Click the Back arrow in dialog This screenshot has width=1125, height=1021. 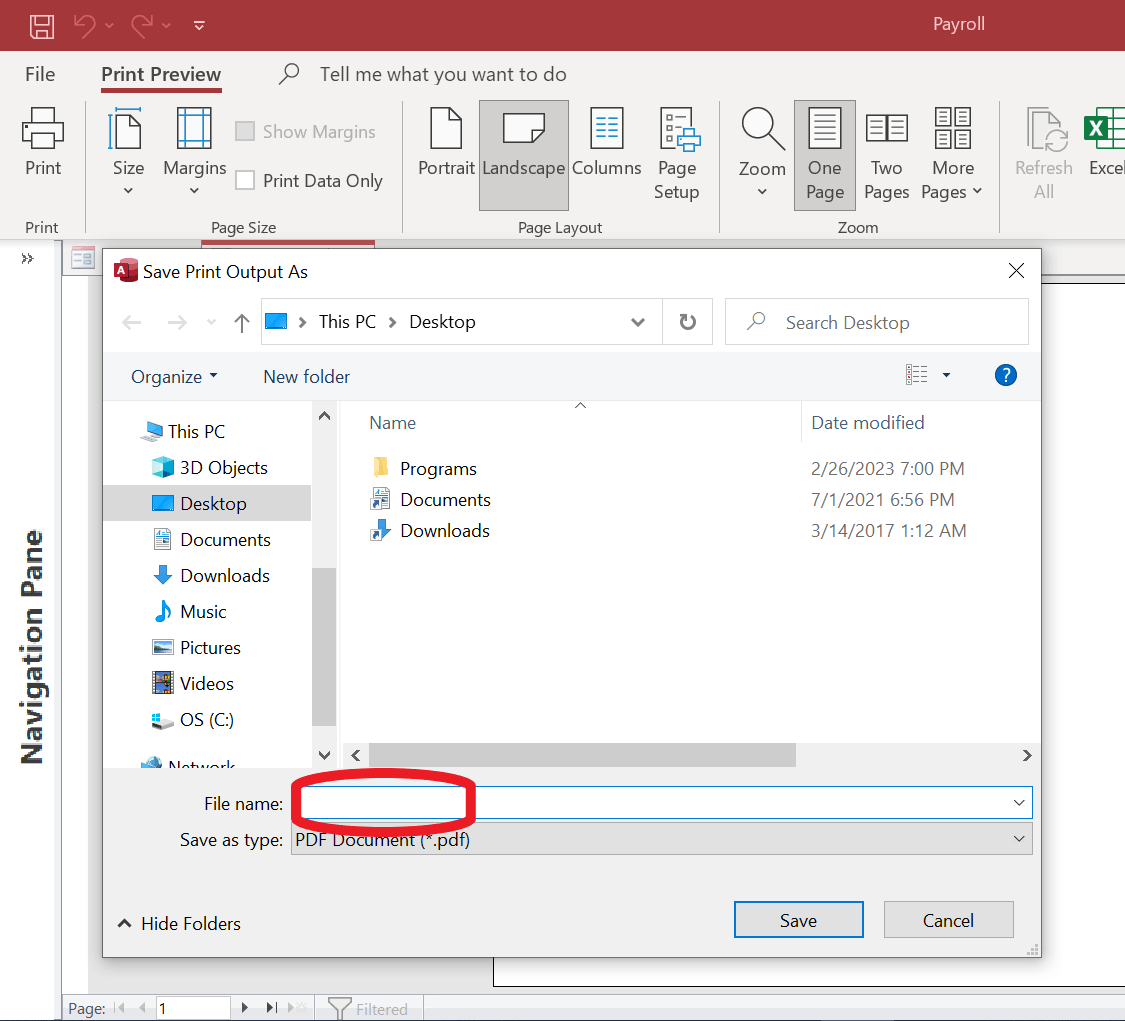[131, 322]
